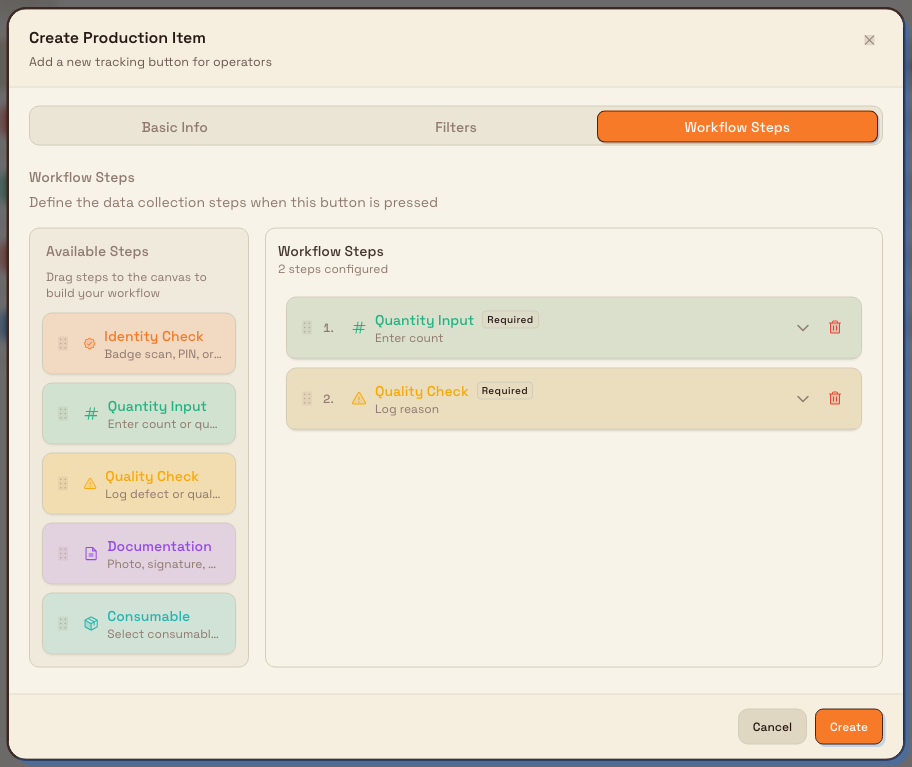Click the "Available Steps" heading
The image size is (912, 767).
pyautogui.click(x=97, y=251)
